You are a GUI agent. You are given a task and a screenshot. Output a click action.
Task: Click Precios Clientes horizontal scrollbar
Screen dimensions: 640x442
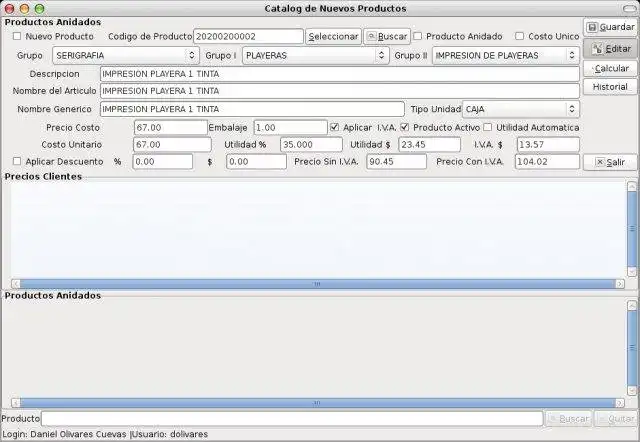coord(318,284)
